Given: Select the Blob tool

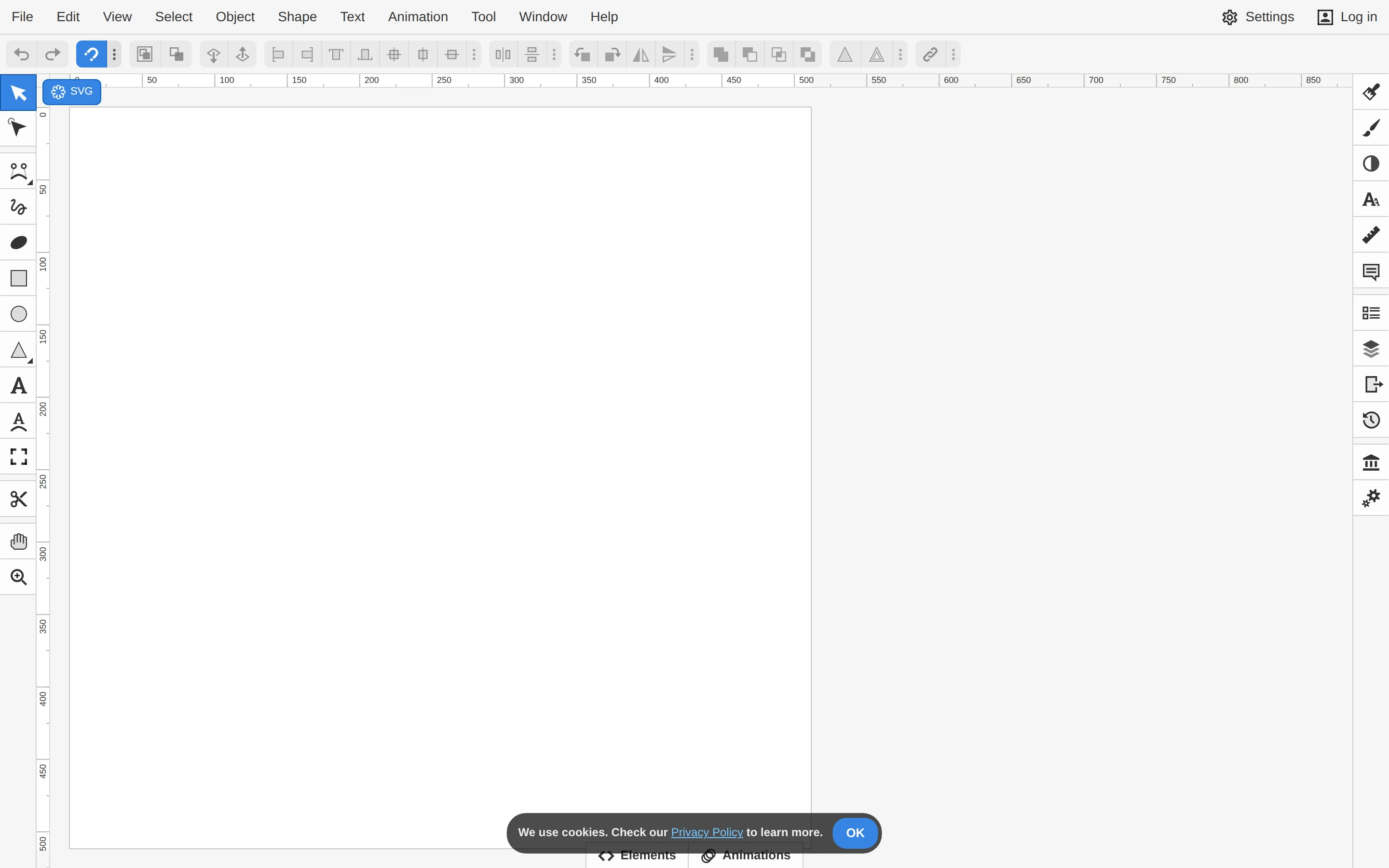Looking at the screenshot, I should [18, 243].
